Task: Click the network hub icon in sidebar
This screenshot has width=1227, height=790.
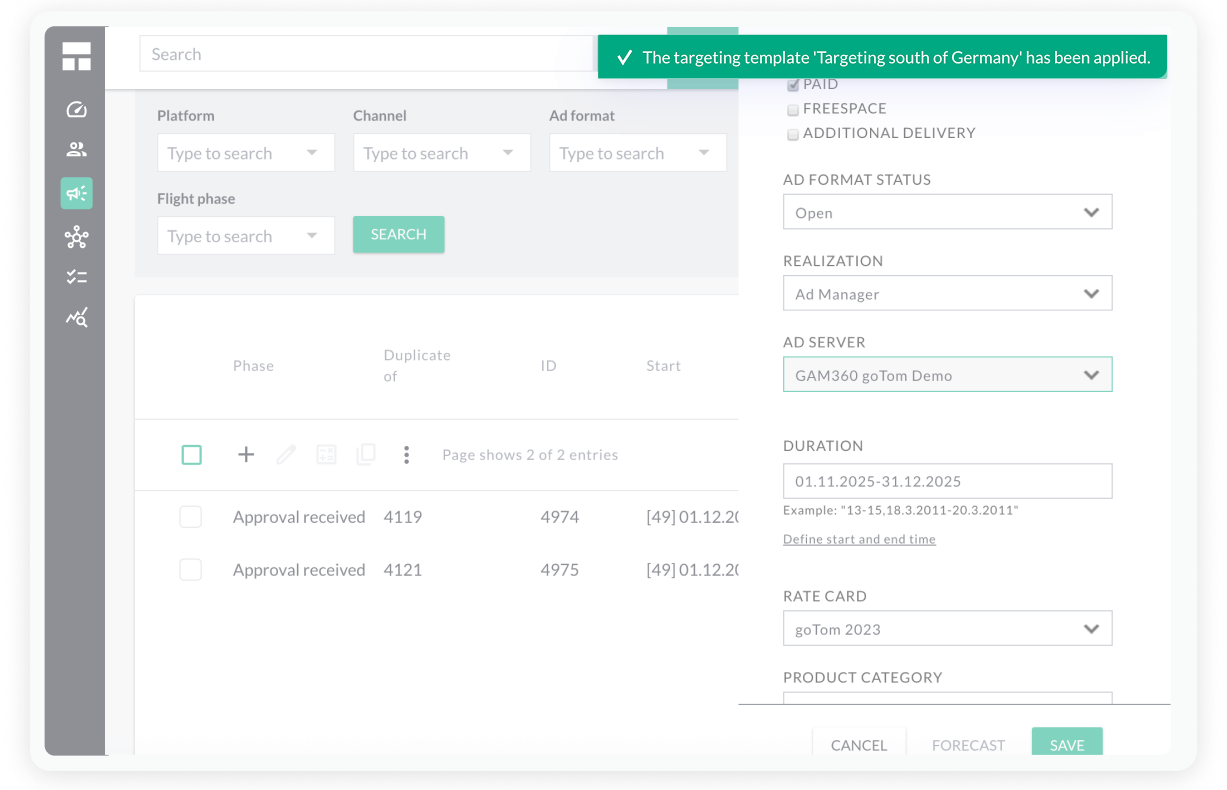Action: tap(76, 237)
